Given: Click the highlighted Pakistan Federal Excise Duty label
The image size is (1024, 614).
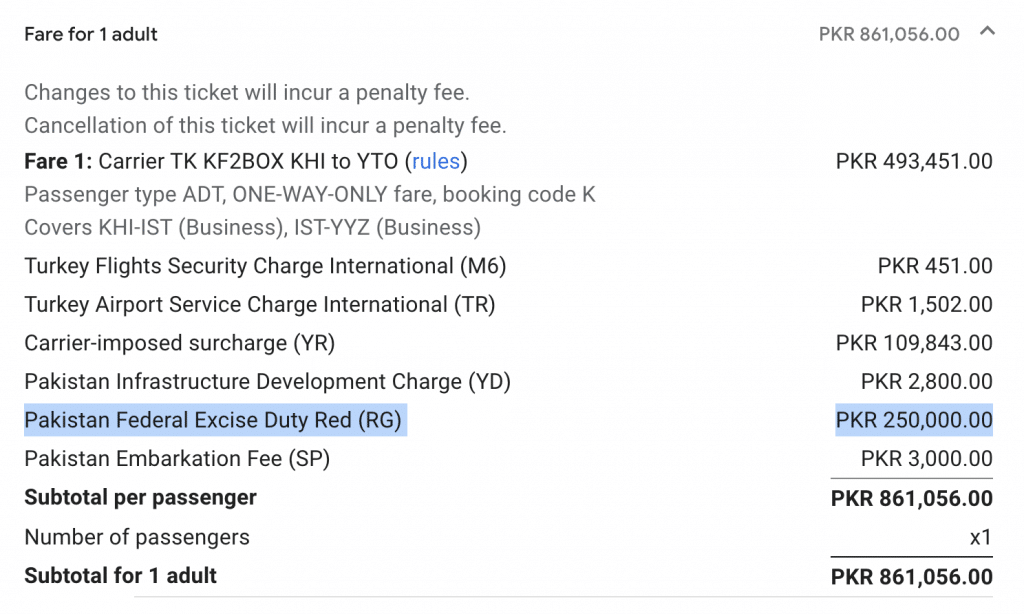Looking at the screenshot, I should 217,420.
